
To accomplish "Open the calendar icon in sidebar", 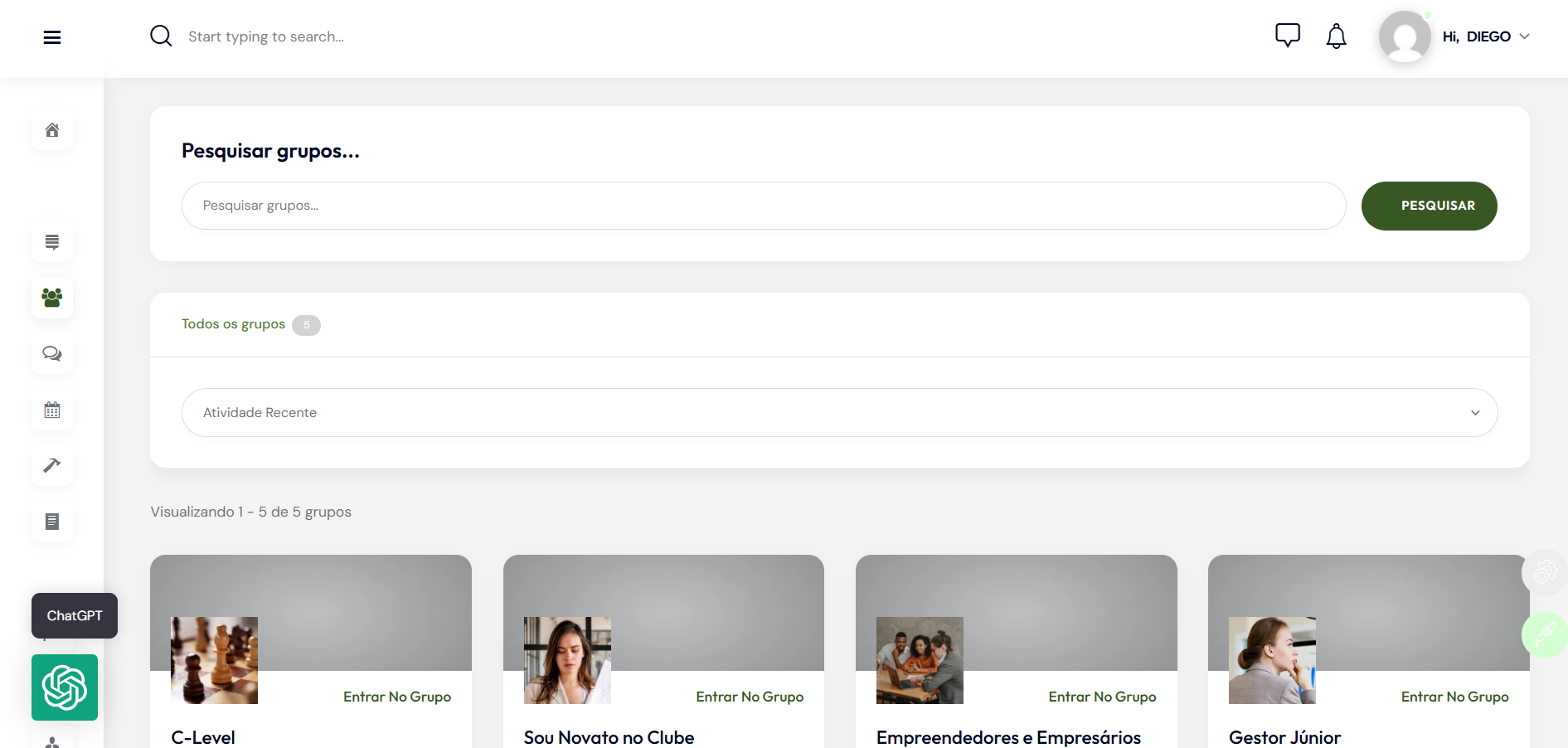I will (52, 410).
